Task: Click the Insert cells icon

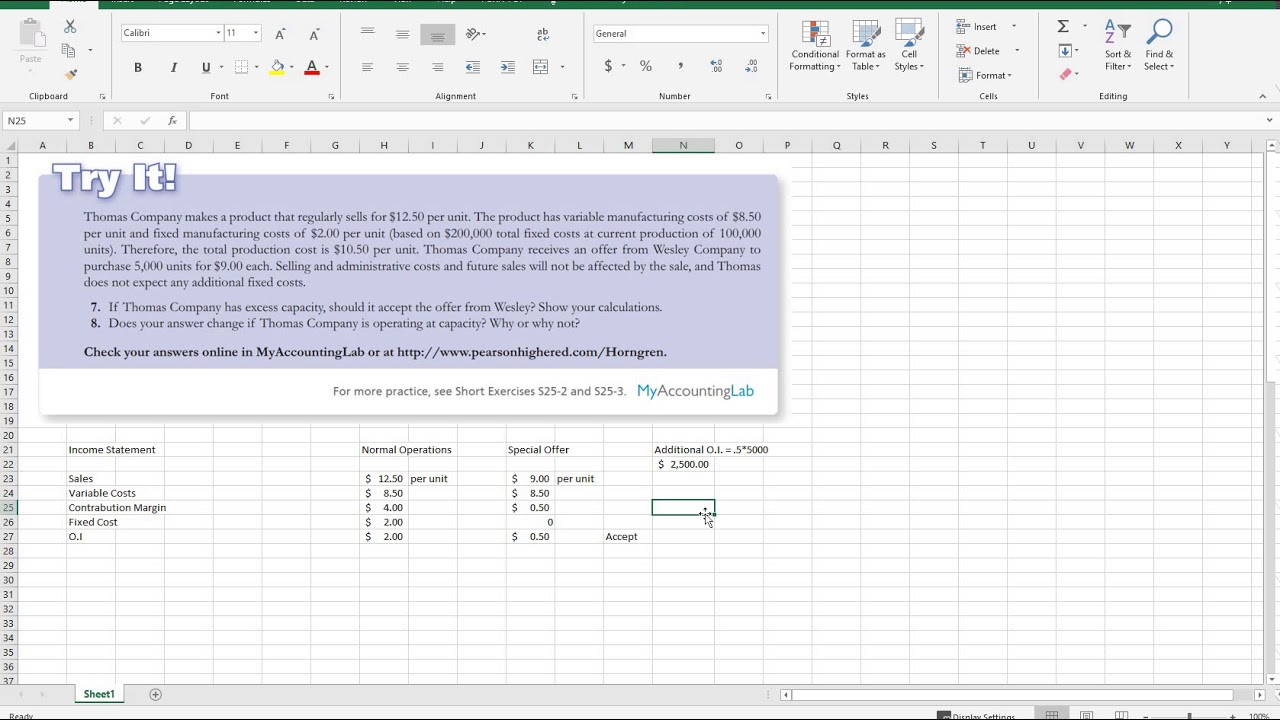Action: coord(964,27)
